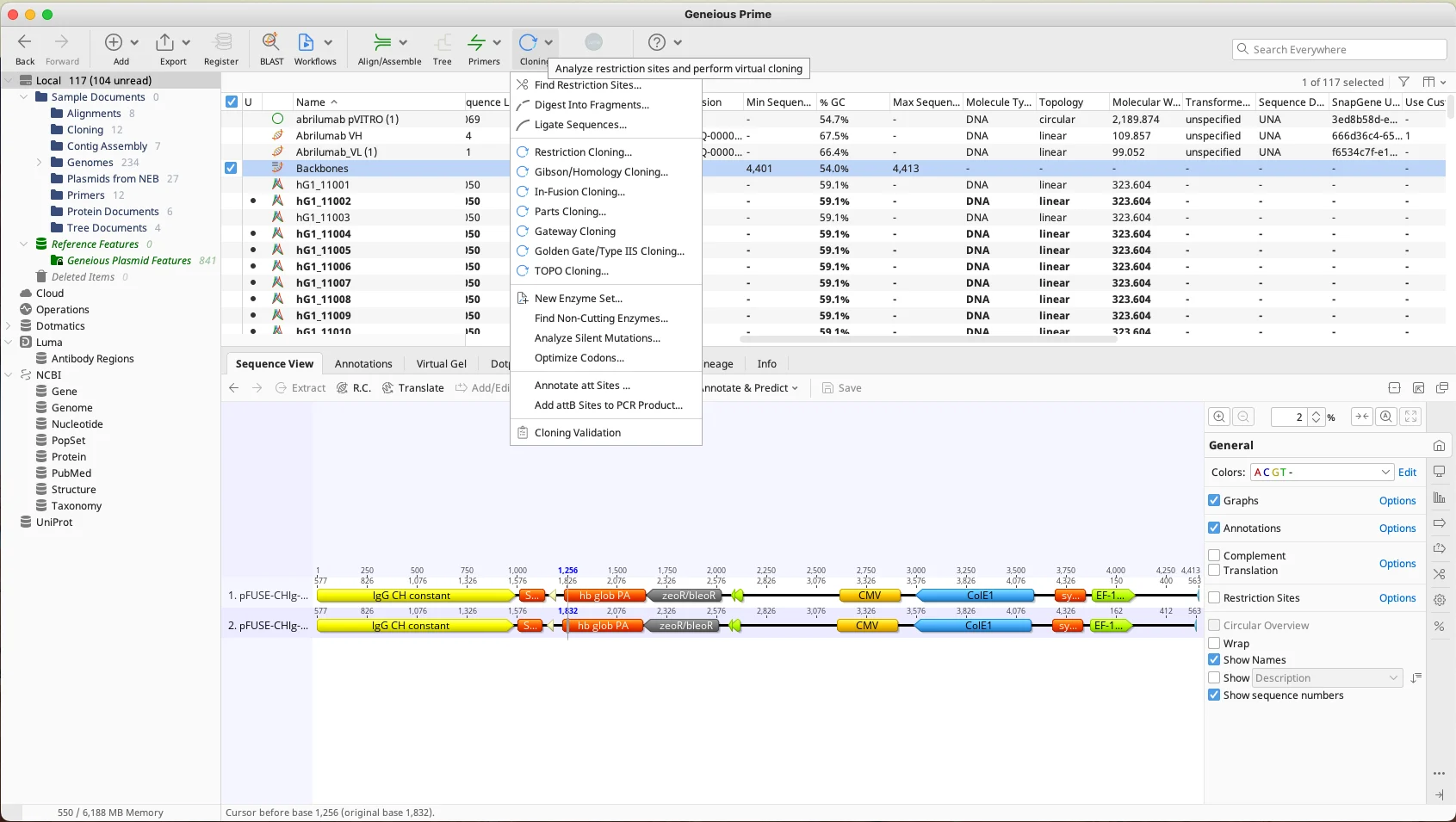This screenshot has height=822, width=1456.
Task: Click the filter funnel icon
Action: 1404,82
